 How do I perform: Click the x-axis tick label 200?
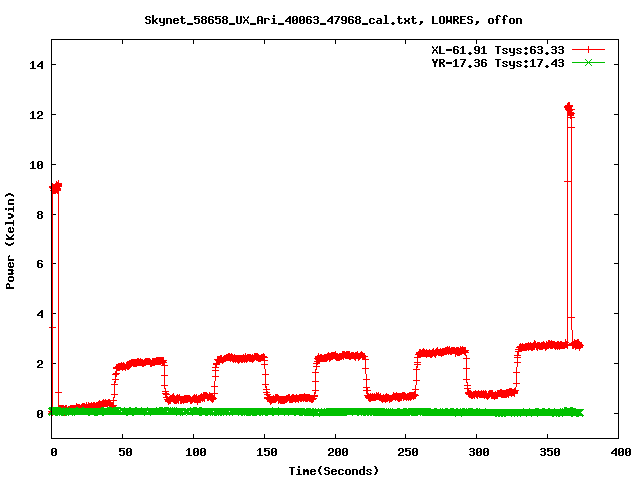pos(338,452)
